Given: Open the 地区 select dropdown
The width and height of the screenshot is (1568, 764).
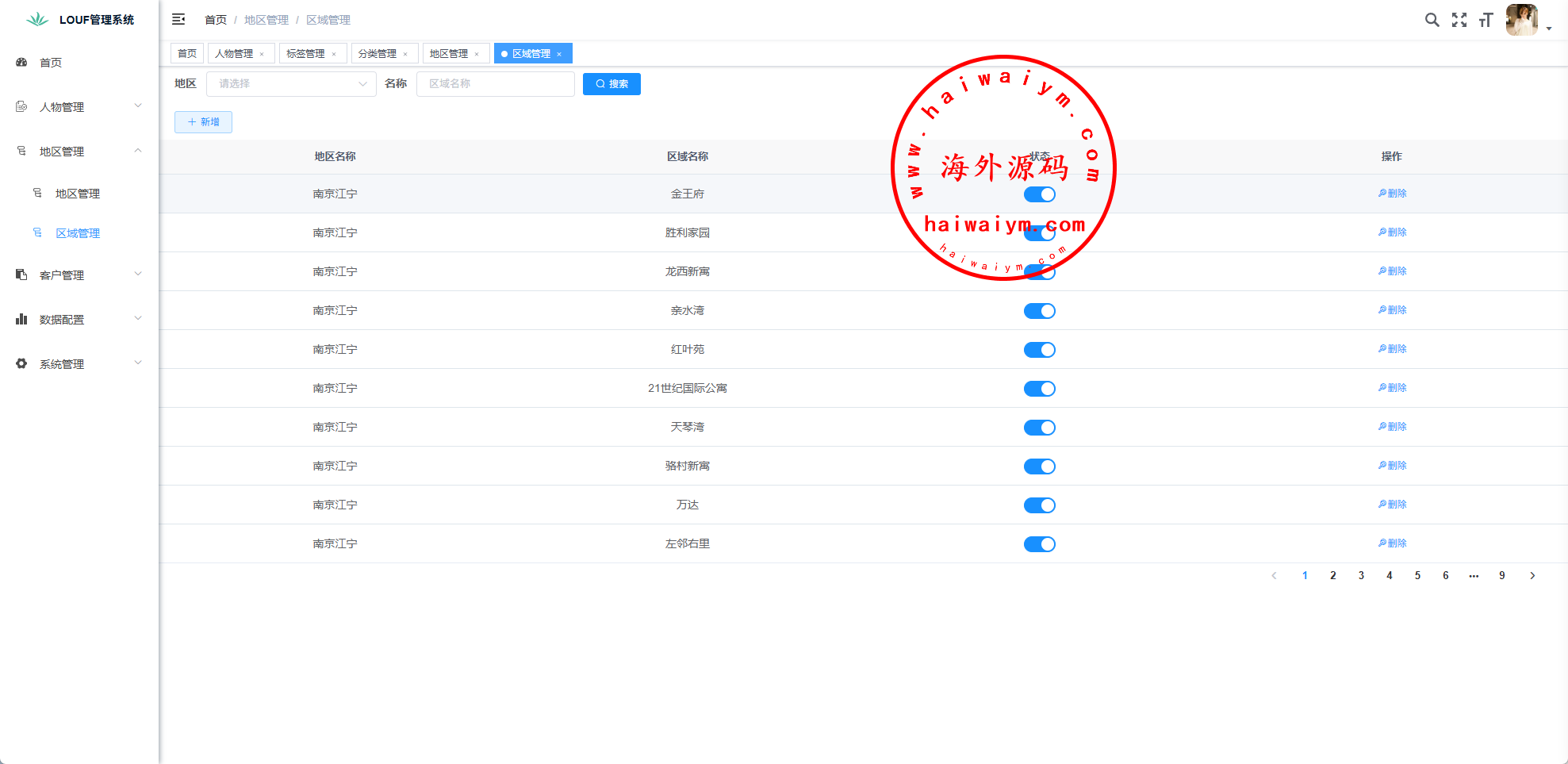Looking at the screenshot, I should (291, 84).
